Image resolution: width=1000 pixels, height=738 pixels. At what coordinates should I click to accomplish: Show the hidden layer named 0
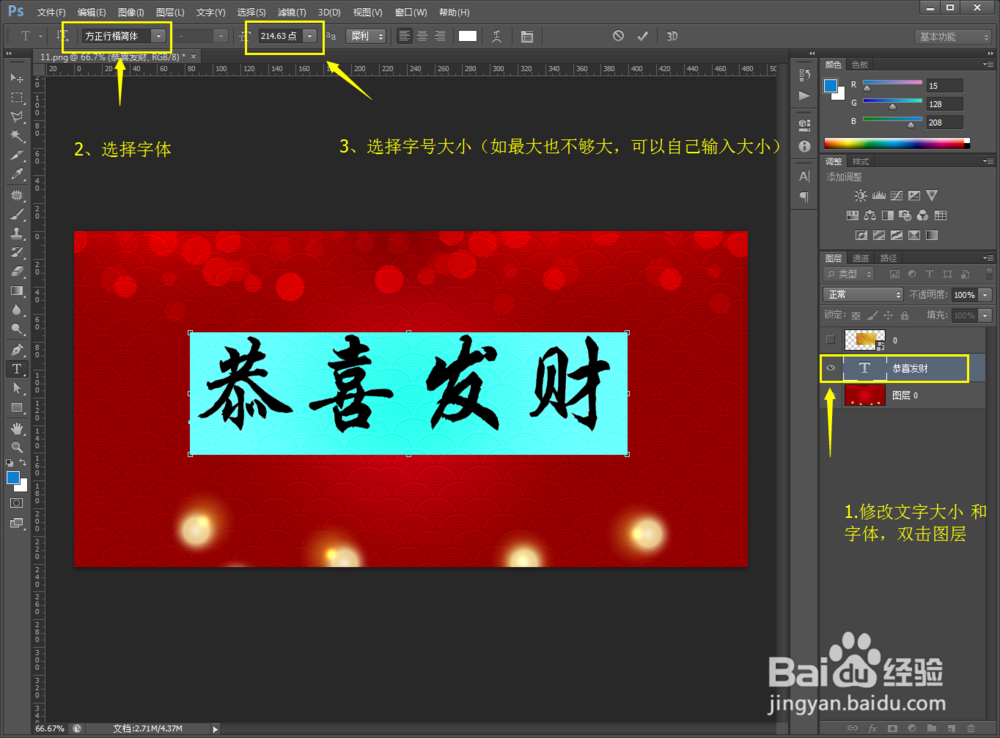830,340
